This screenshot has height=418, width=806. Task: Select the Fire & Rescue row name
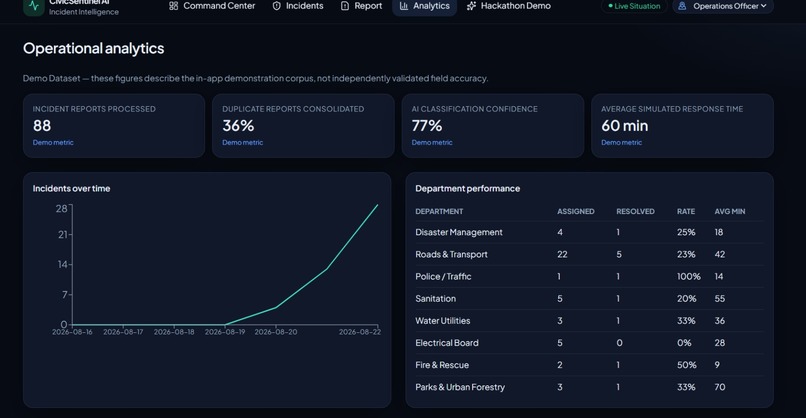(x=442, y=365)
